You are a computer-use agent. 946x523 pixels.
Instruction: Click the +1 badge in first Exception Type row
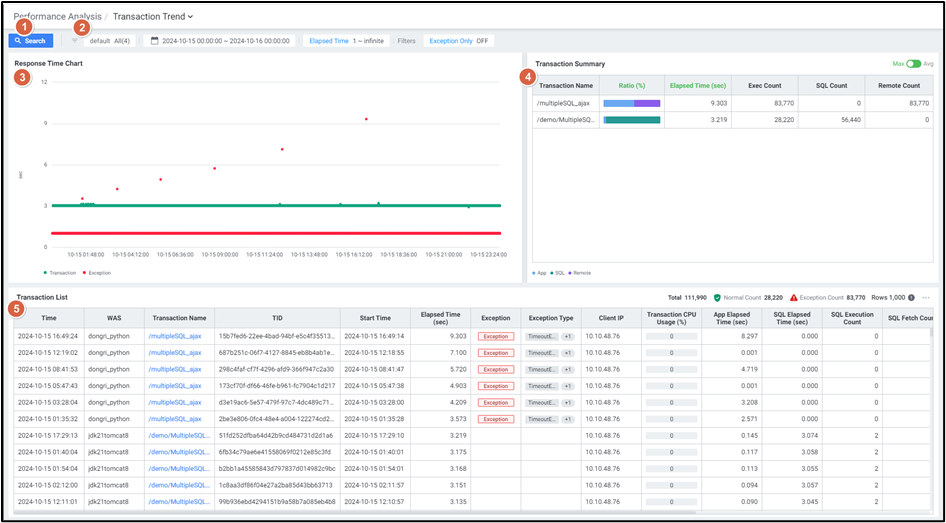567,336
